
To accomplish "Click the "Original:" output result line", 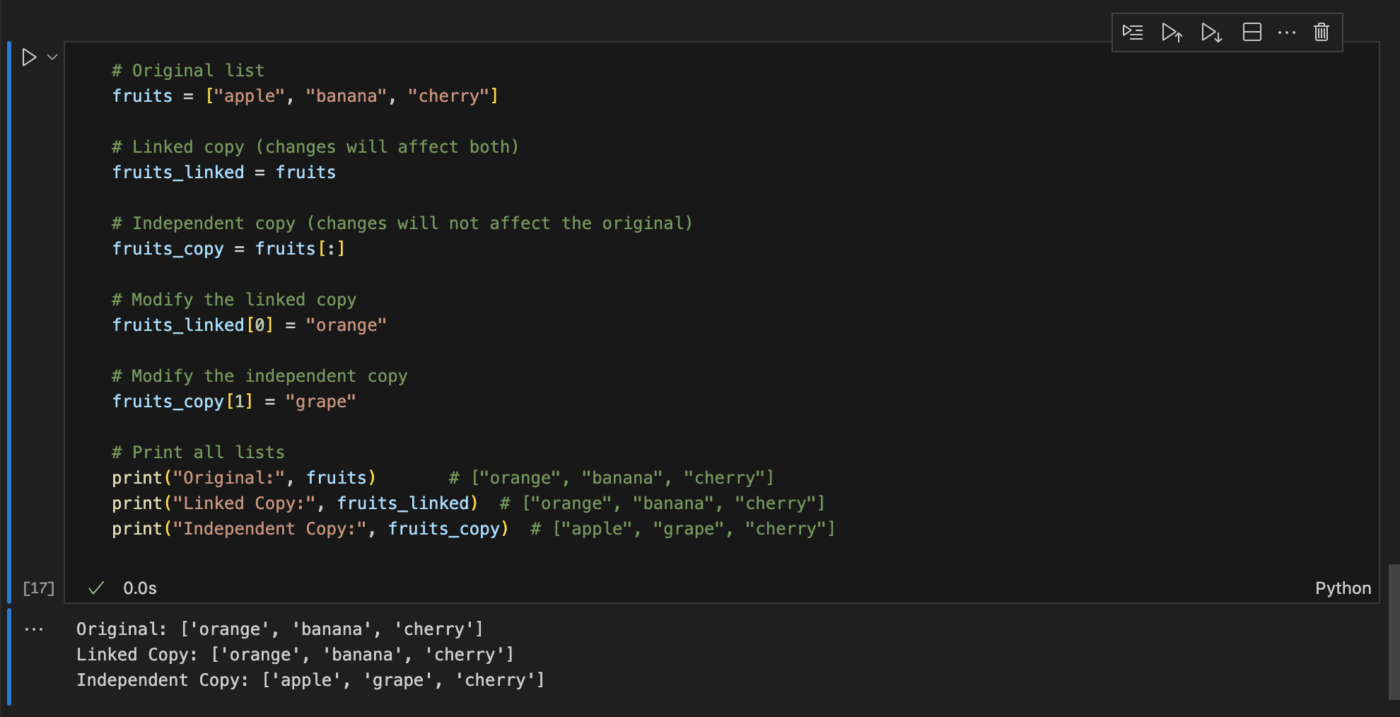I will point(279,629).
